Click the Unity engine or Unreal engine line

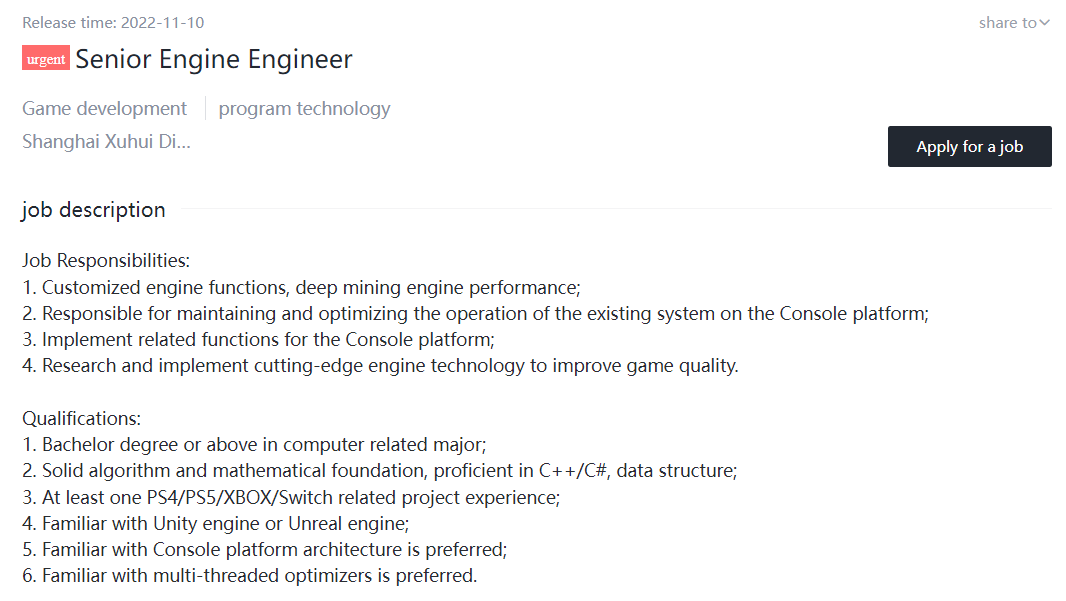pyautogui.click(x=216, y=523)
